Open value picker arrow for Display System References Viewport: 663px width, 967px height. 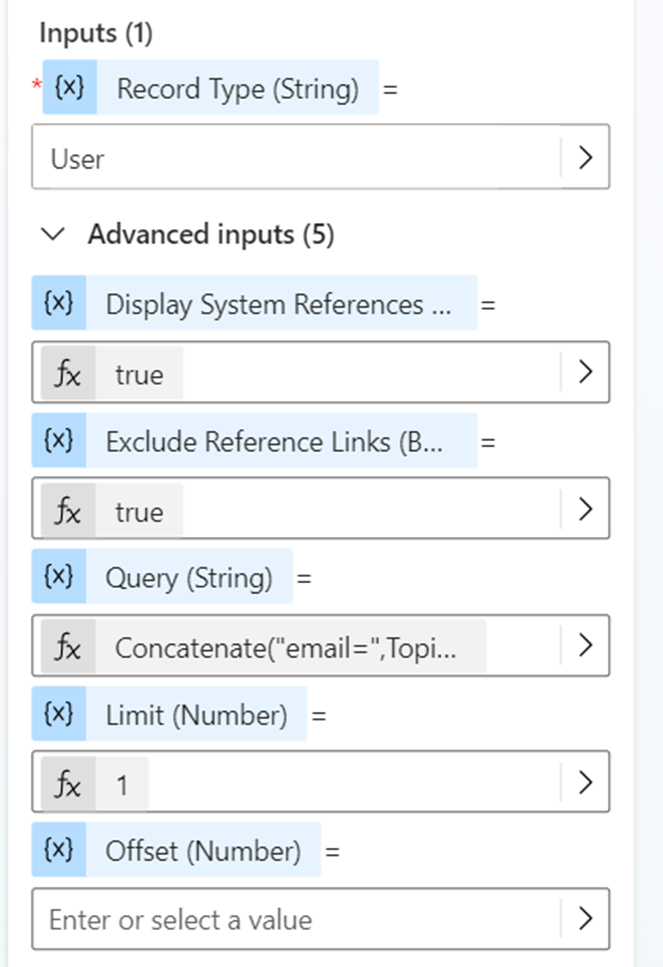coord(586,373)
